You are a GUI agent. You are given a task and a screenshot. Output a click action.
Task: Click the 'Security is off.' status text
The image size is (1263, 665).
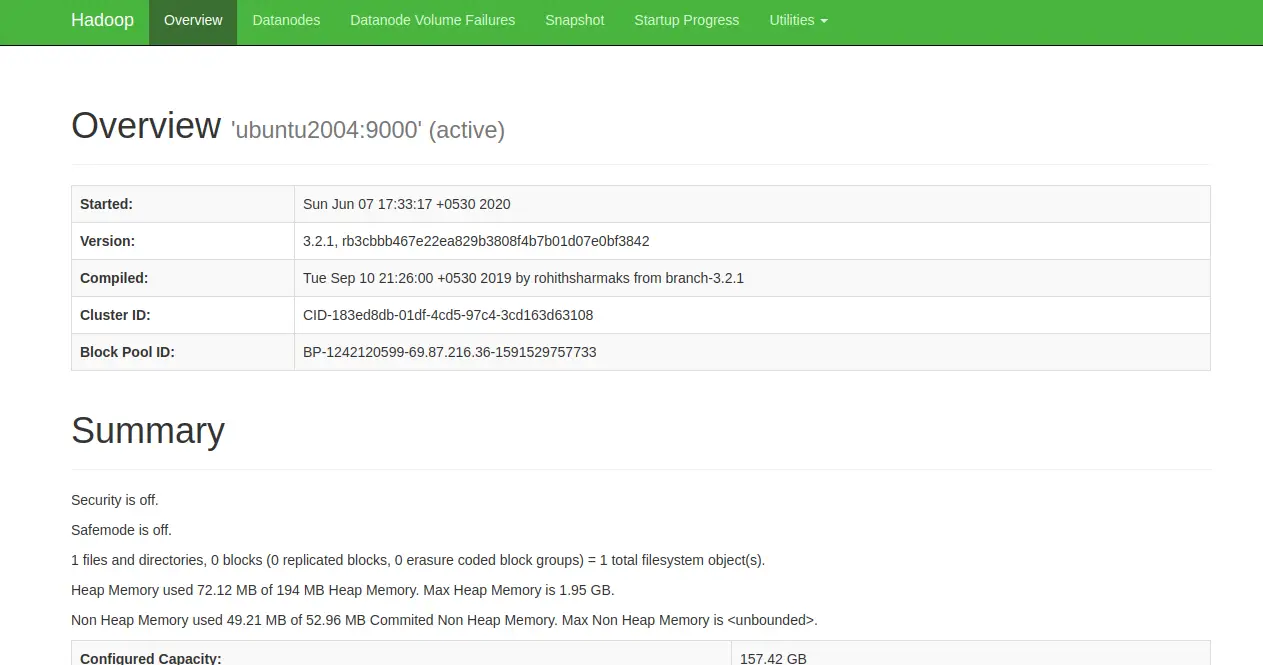coord(115,500)
